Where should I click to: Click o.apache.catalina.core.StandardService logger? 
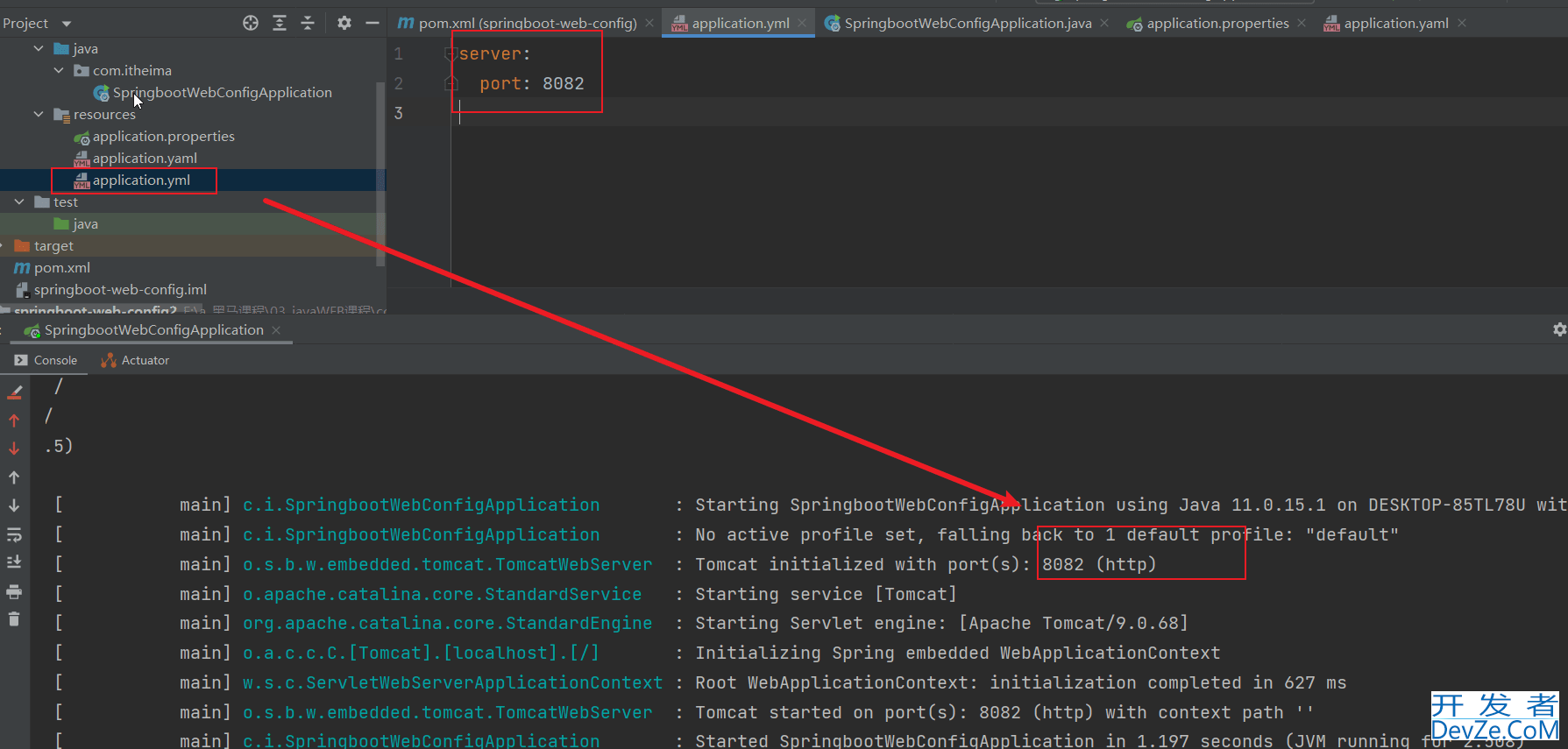click(x=442, y=594)
